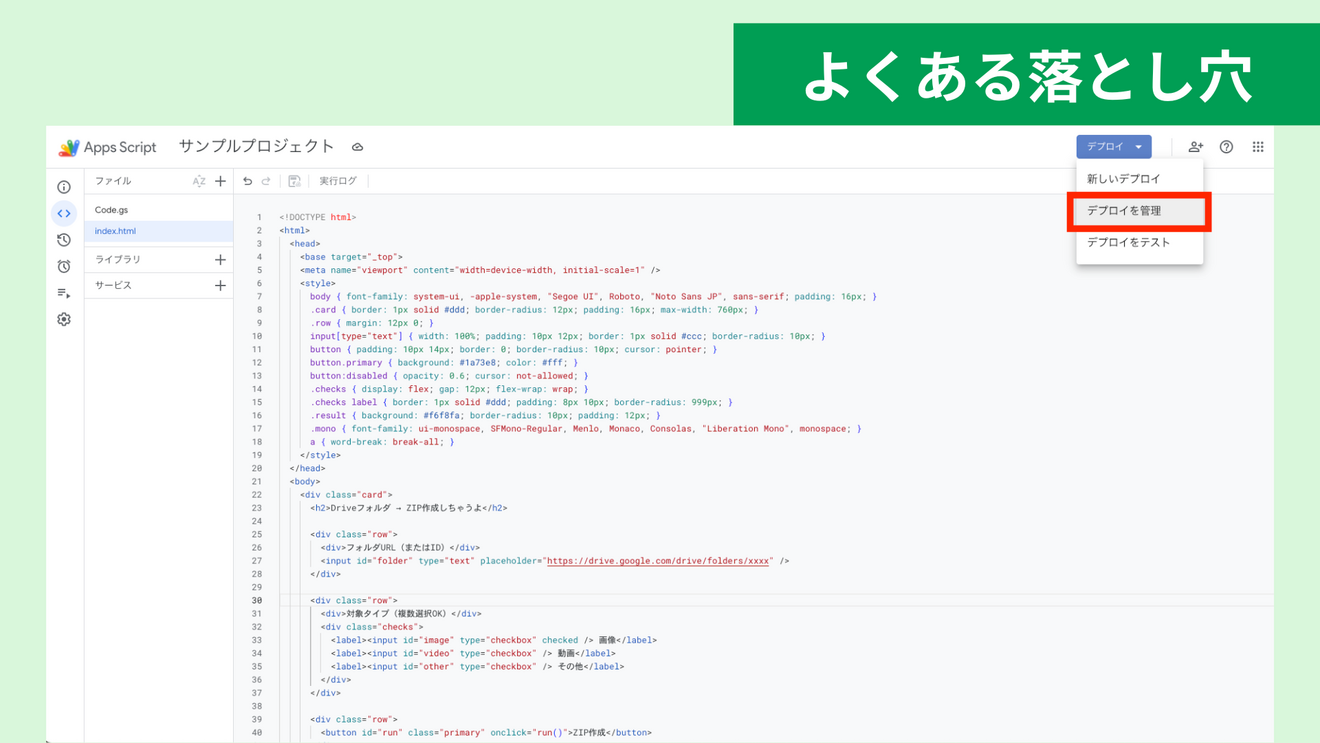1320x743 pixels.
Task: Open the デプロイ dropdown button
Action: (x=1114, y=147)
